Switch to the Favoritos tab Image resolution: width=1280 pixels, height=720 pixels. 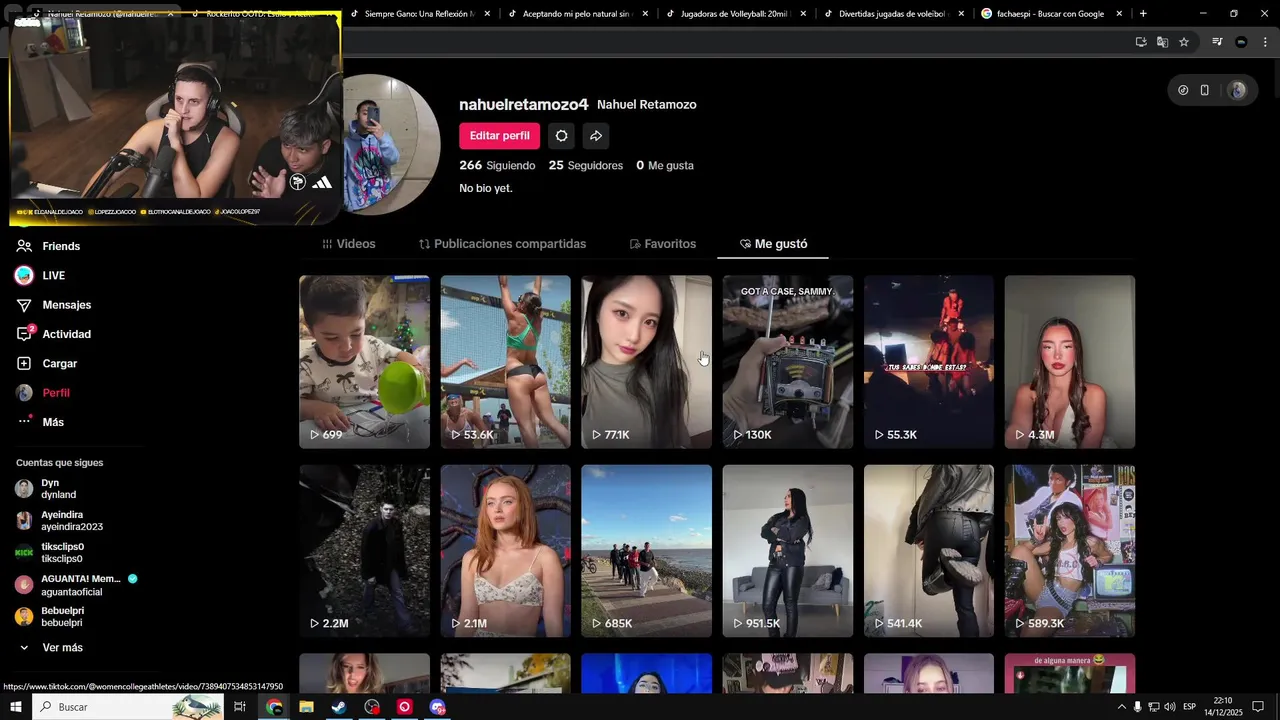click(x=662, y=244)
